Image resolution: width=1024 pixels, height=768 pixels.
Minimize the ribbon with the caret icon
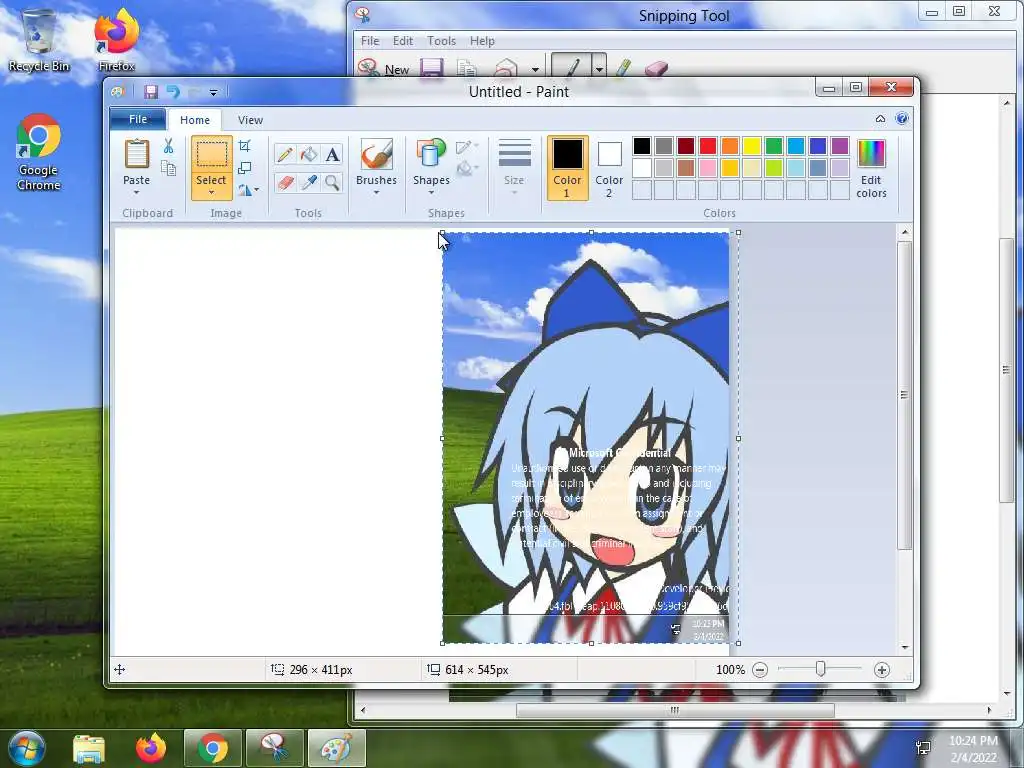[880, 119]
